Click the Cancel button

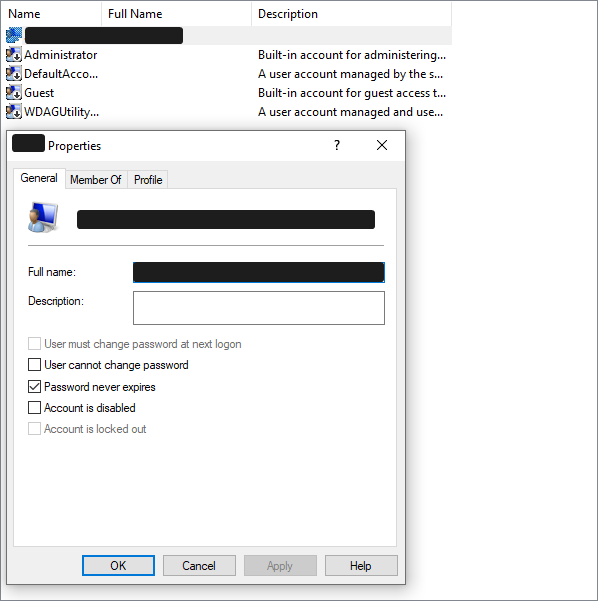click(199, 566)
